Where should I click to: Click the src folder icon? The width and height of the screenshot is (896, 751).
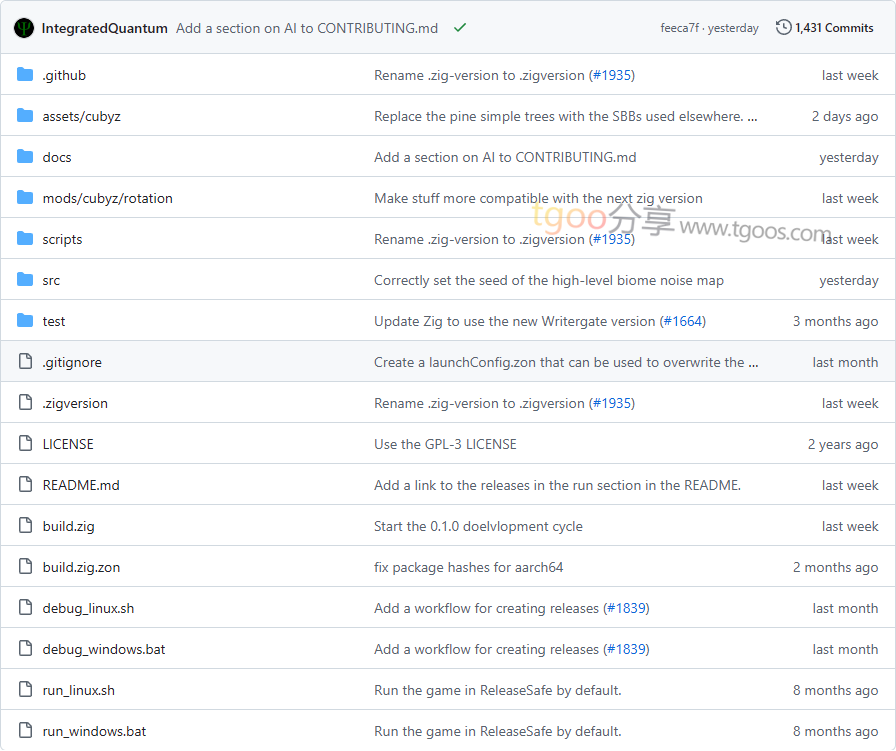pos(25,280)
